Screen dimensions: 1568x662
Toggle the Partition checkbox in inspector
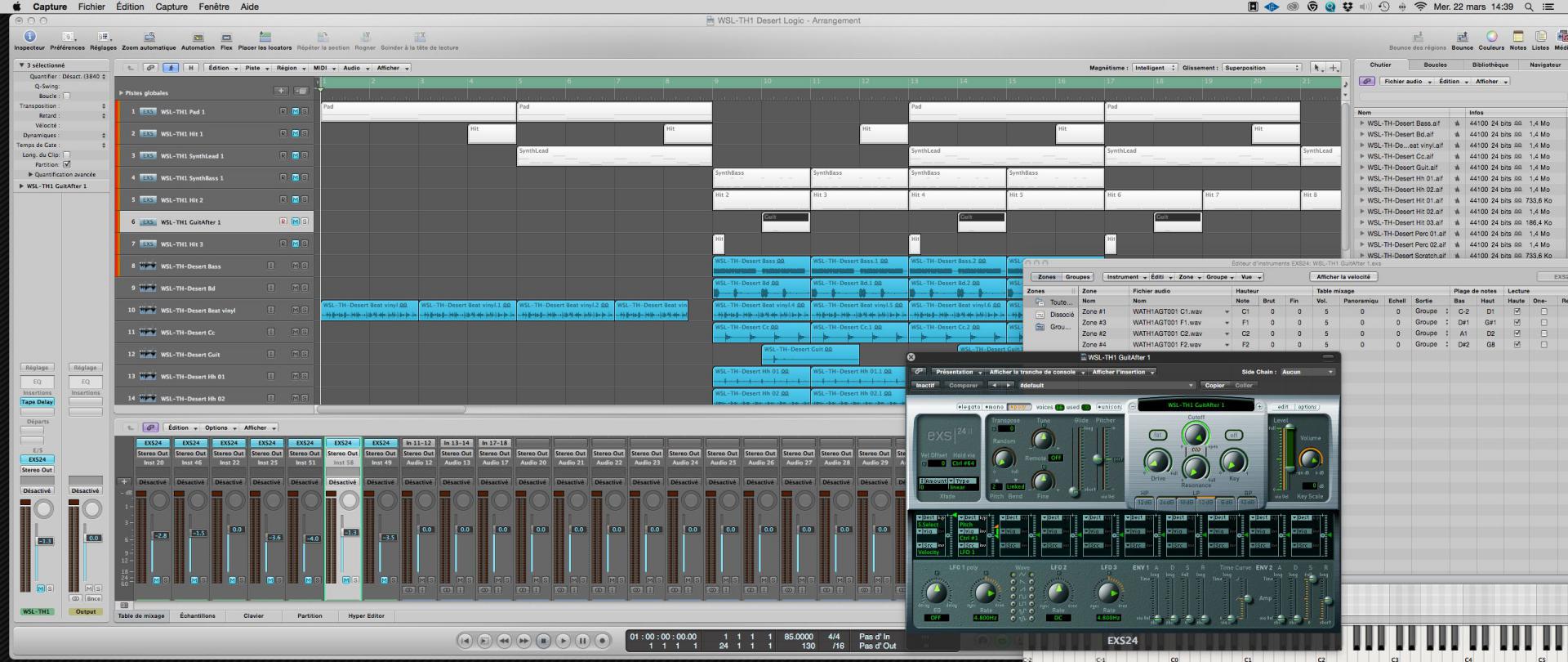tap(67, 164)
